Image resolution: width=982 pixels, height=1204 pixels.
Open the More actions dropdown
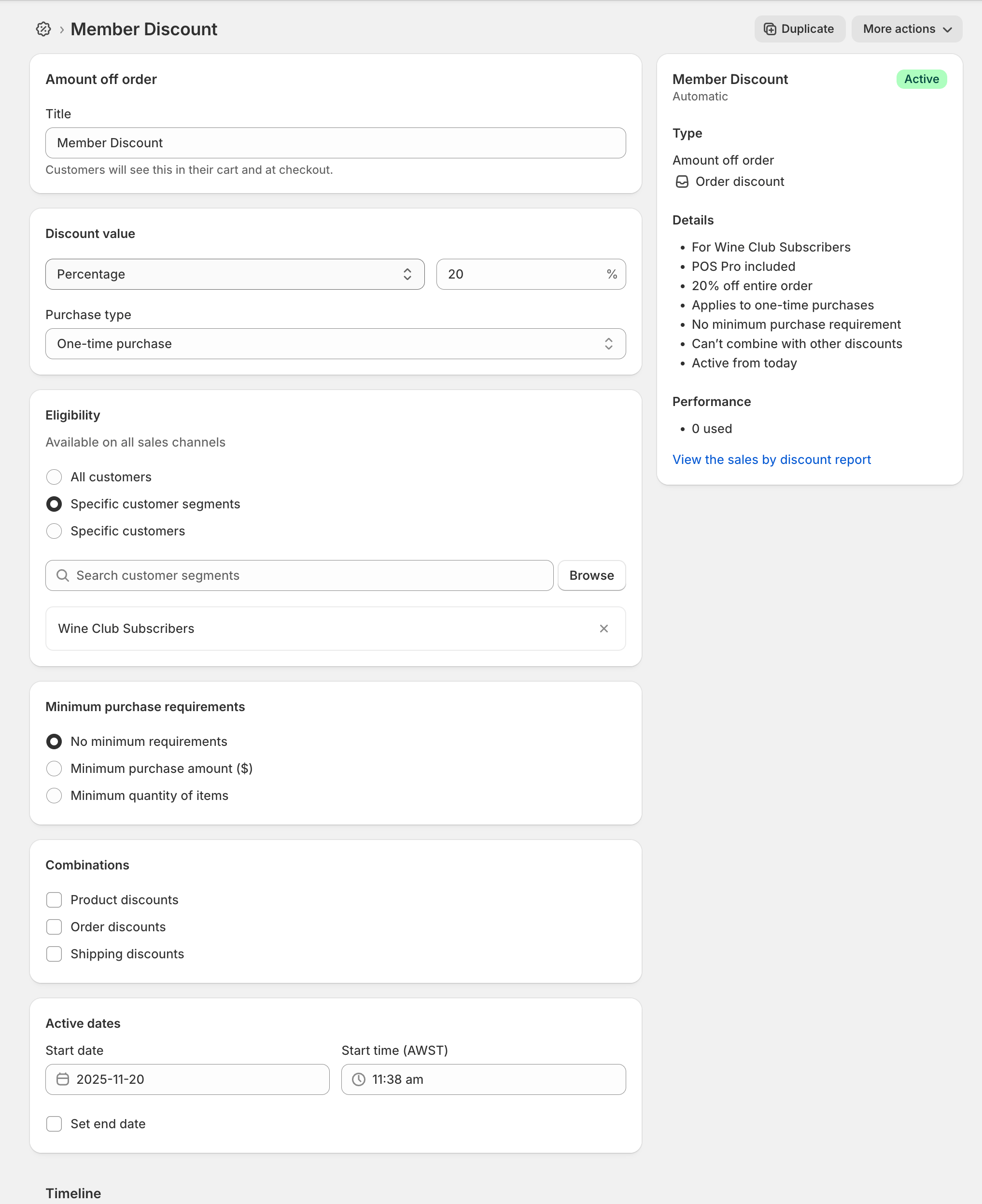click(906, 29)
